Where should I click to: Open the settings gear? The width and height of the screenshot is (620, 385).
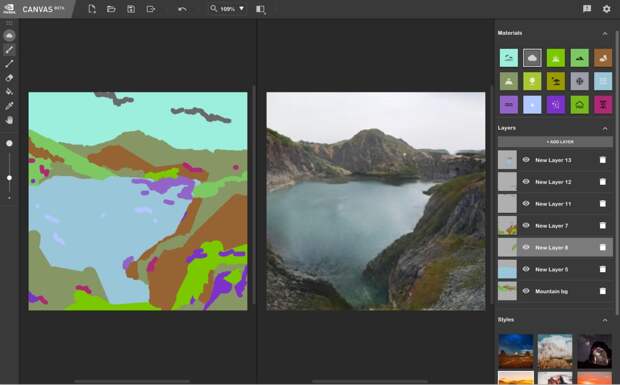pos(607,9)
